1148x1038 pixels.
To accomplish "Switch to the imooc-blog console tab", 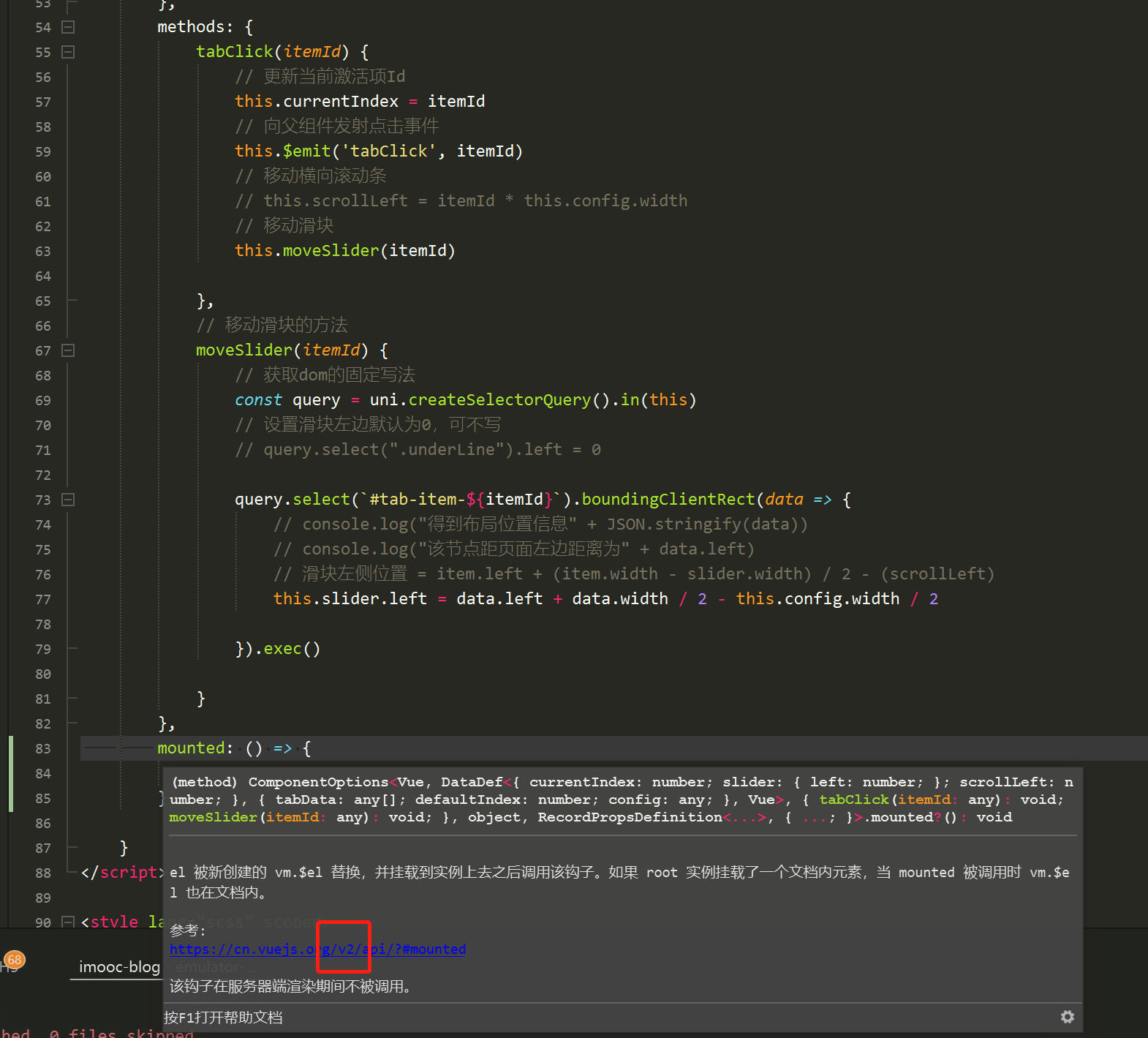I will pyautogui.click(x=118, y=966).
